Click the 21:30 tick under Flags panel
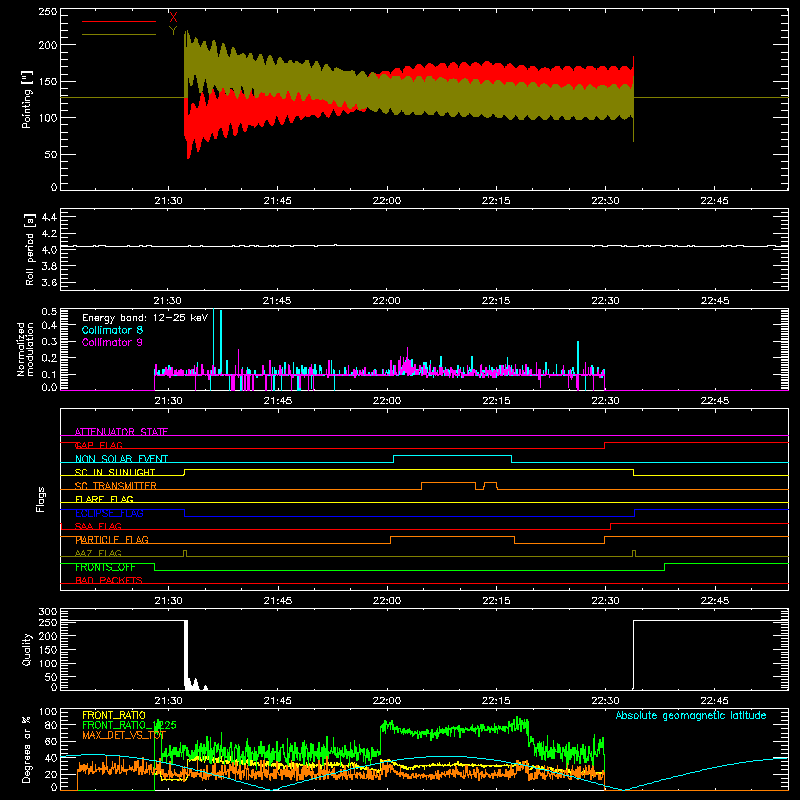 tap(168, 601)
